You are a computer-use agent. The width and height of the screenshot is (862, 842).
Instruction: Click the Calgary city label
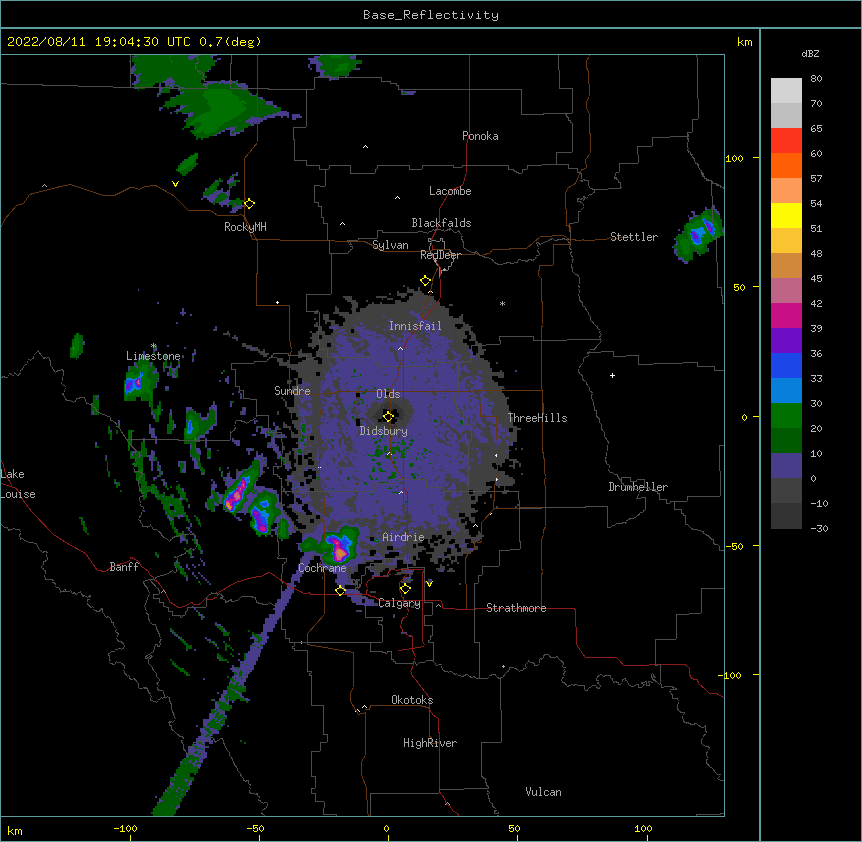(x=399, y=603)
